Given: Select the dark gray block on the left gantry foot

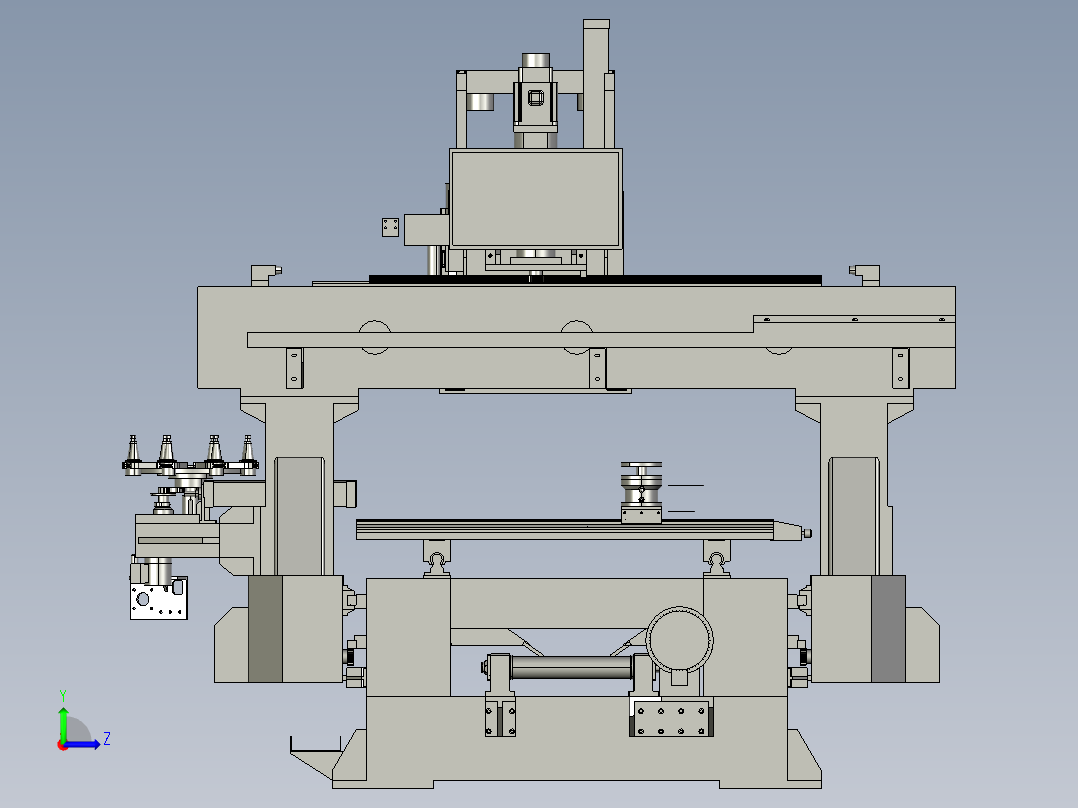Looking at the screenshot, I should (265, 629).
